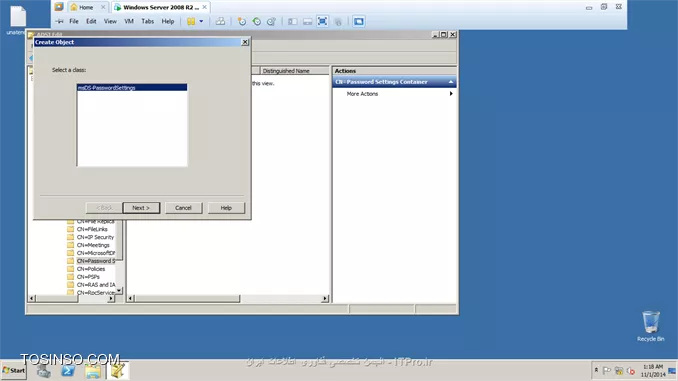Click the Cancel button in Create Object

pyautogui.click(x=183, y=208)
